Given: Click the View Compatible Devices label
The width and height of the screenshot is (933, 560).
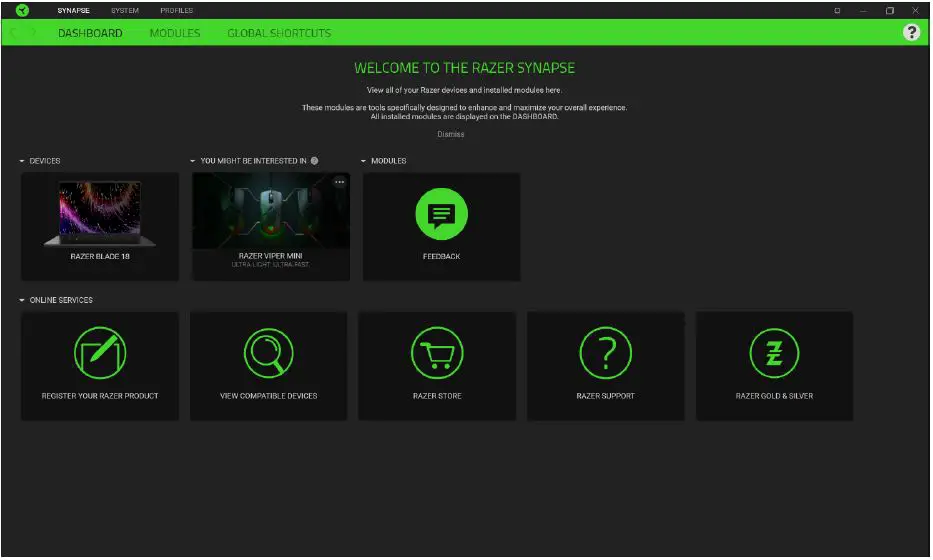Looking at the screenshot, I should pyautogui.click(x=268, y=396).
